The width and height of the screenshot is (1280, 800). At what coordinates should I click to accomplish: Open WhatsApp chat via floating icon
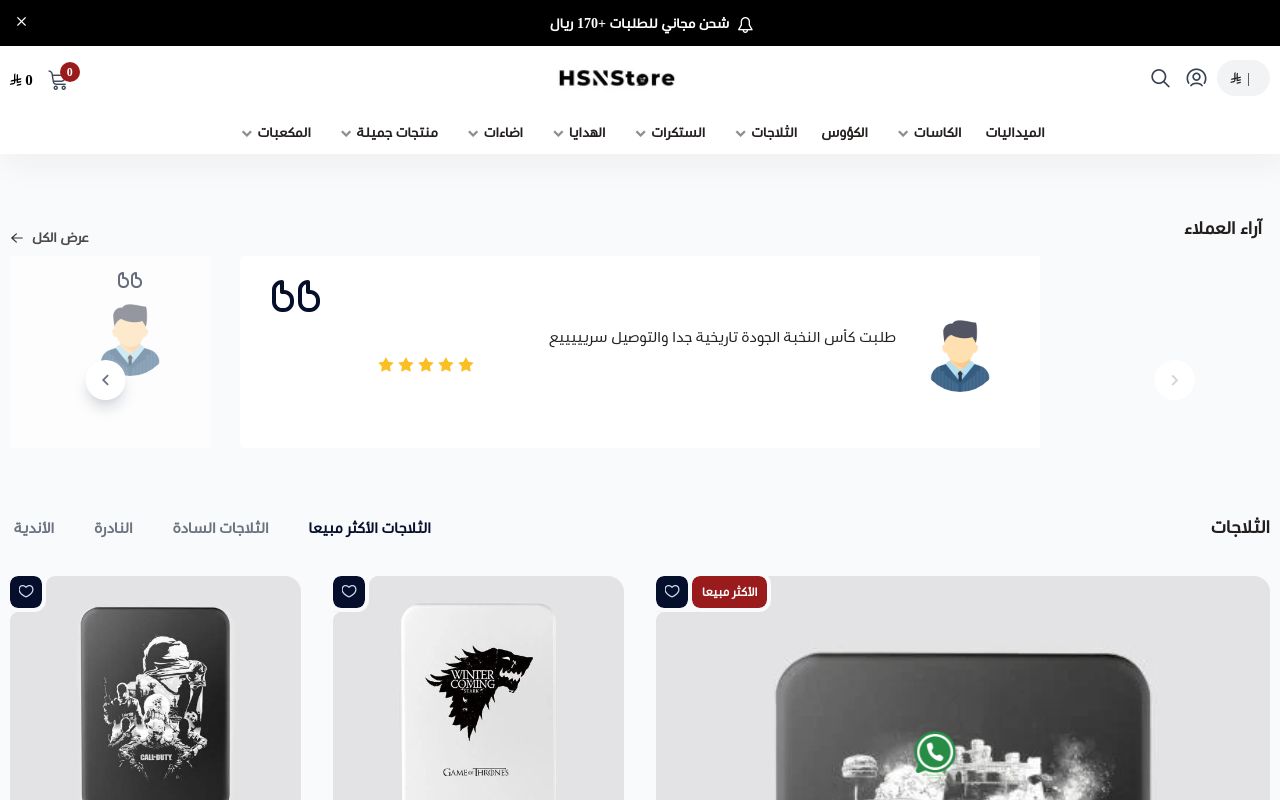934,752
